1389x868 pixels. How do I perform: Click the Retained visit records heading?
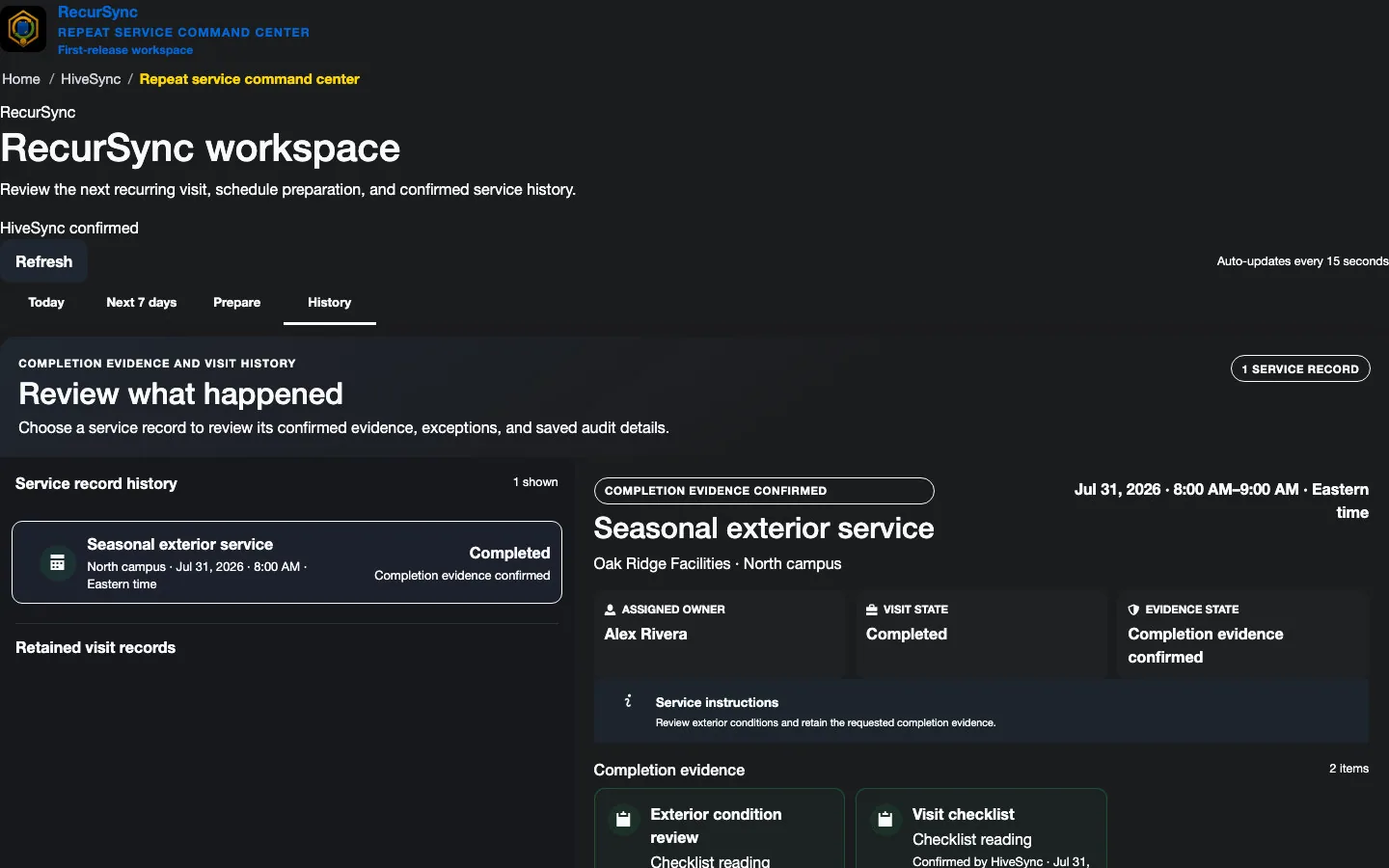[95, 648]
